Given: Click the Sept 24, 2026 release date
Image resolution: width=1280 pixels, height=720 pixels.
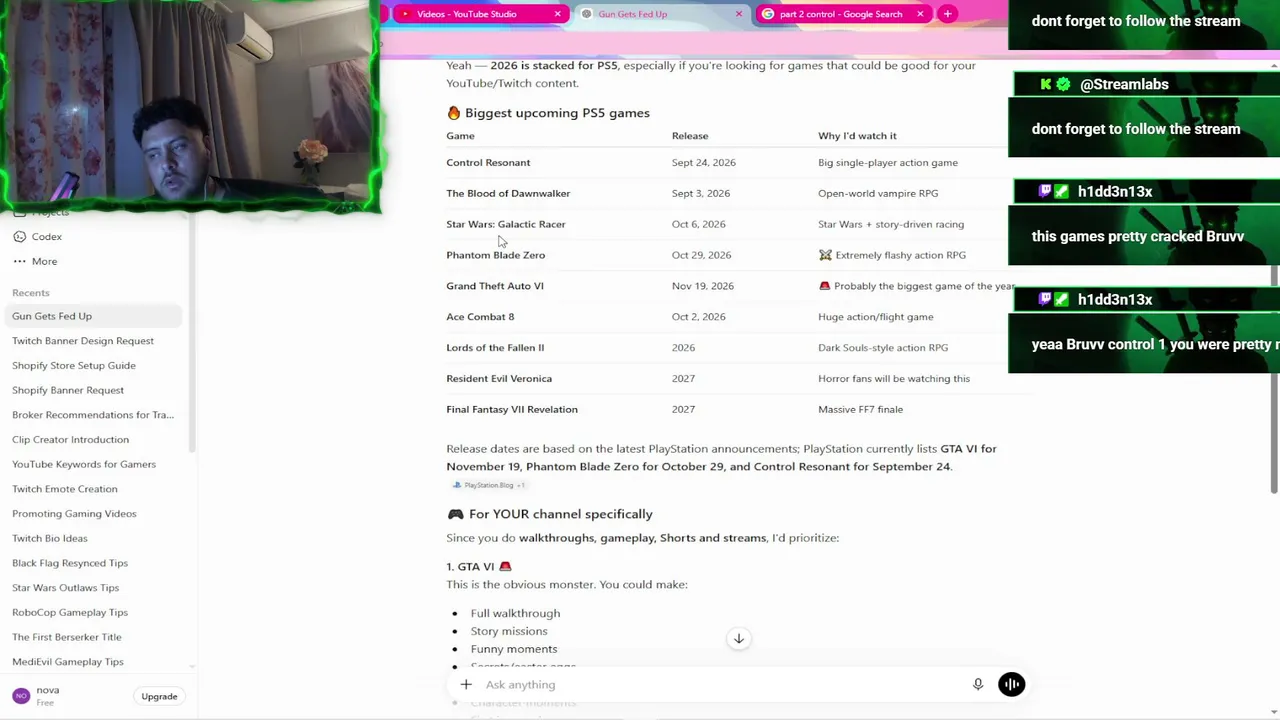Looking at the screenshot, I should point(704,163).
